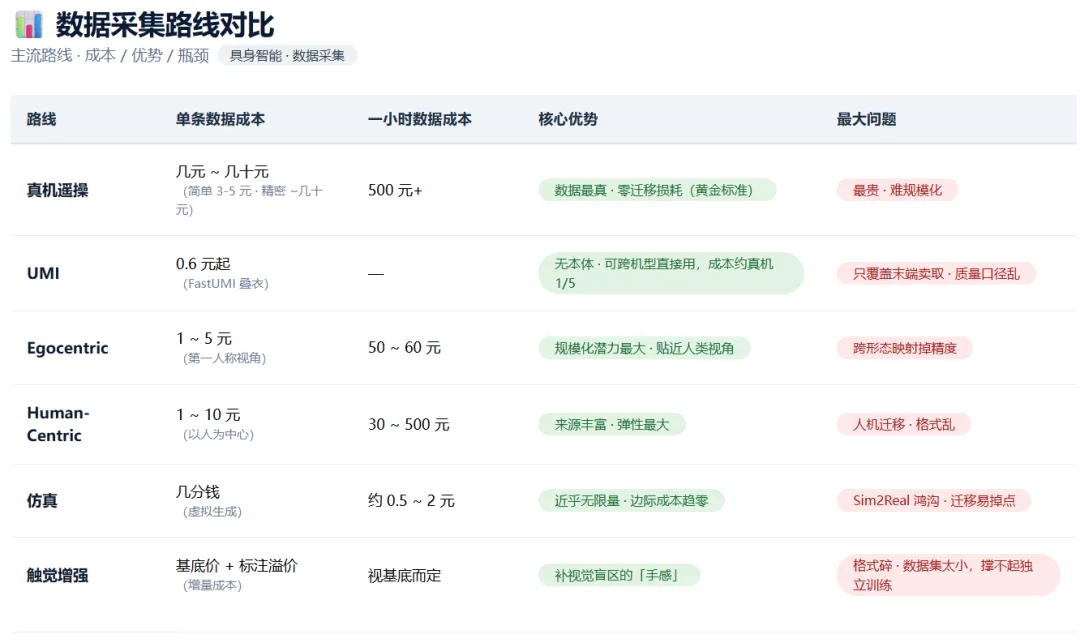This screenshot has width=1080, height=643.
Task: Click the 核心优势 column header
Action: click(x=568, y=119)
